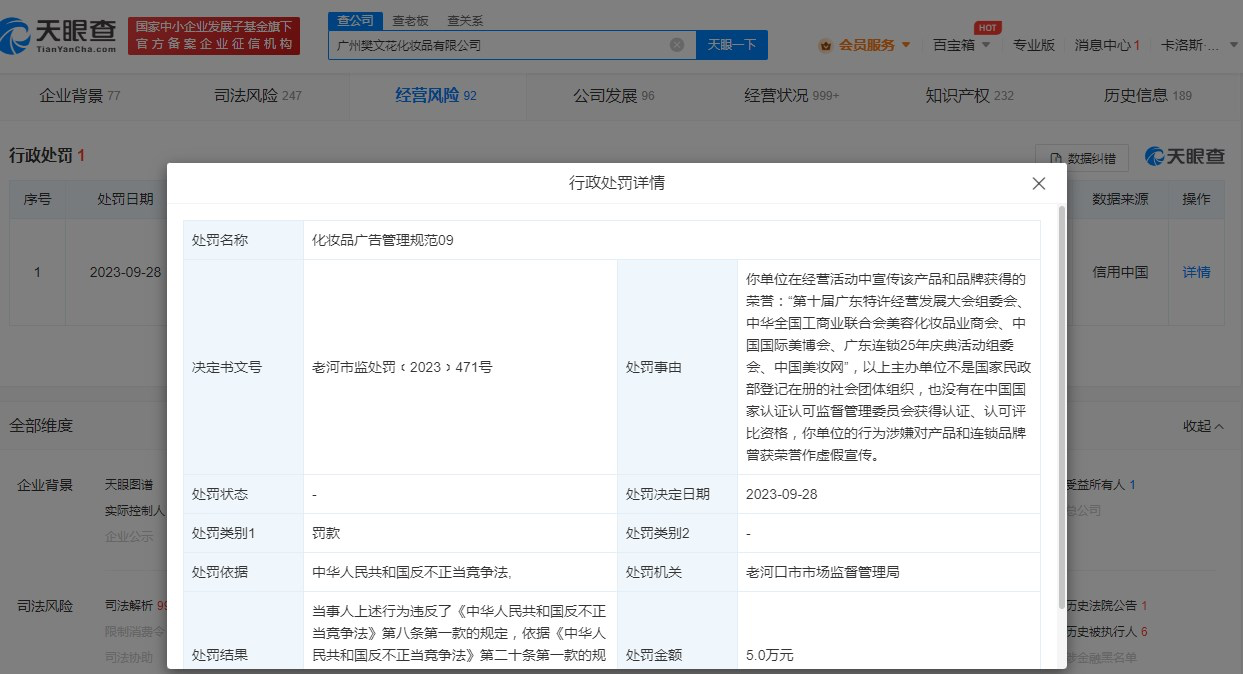The height and width of the screenshot is (674, 1243).
Task: Click the 处罚日期 column header
Action: tap(125, 199)
